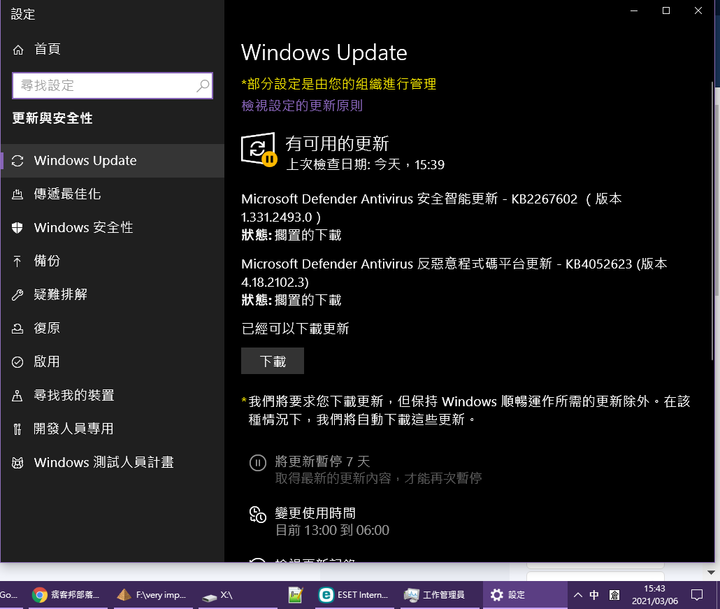Click the checkmark icon for 啟用
Screen dimensions: 720x609
click(17, 362)
